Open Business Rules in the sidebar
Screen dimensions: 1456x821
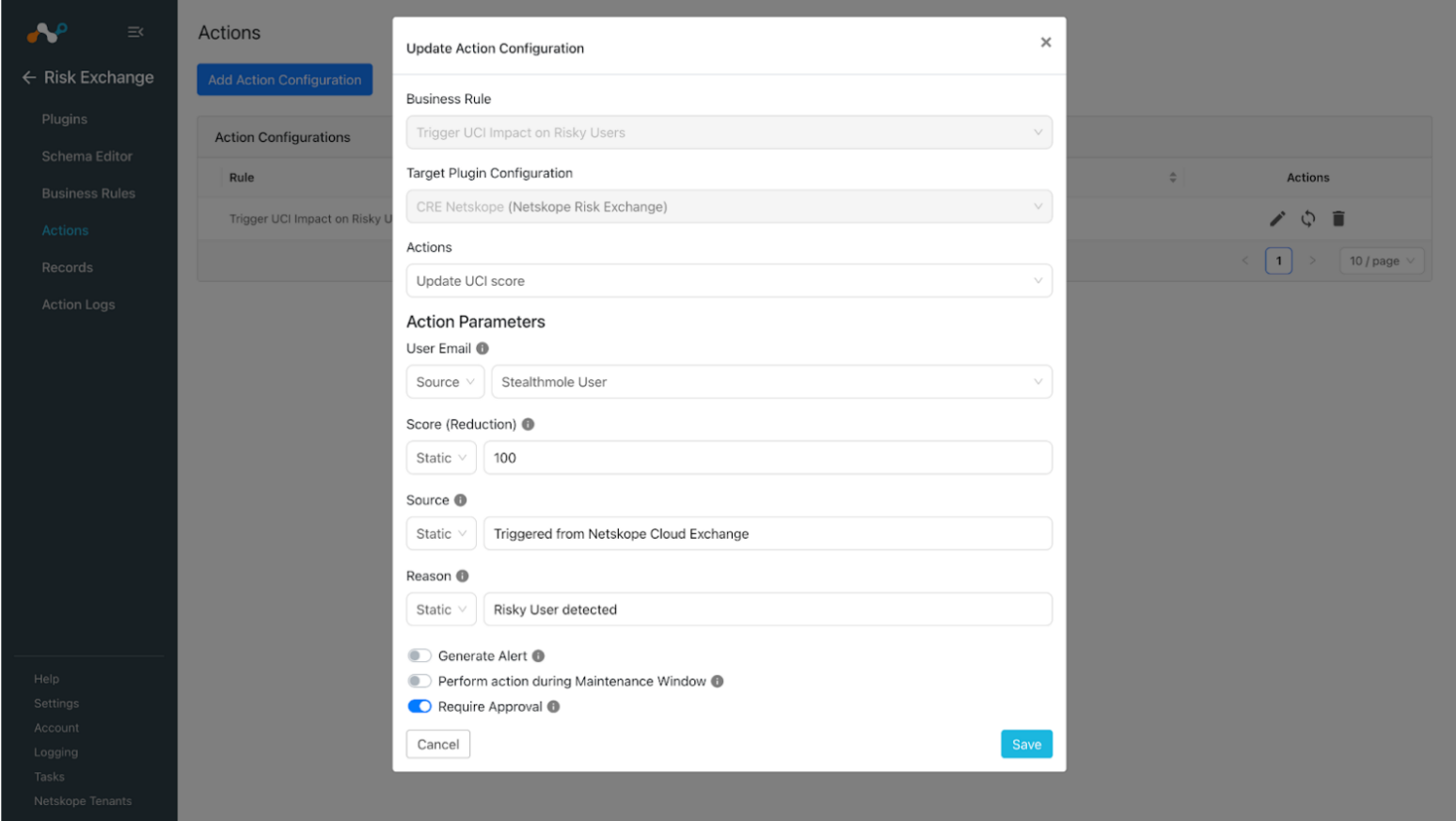click(x=88, y=194)
